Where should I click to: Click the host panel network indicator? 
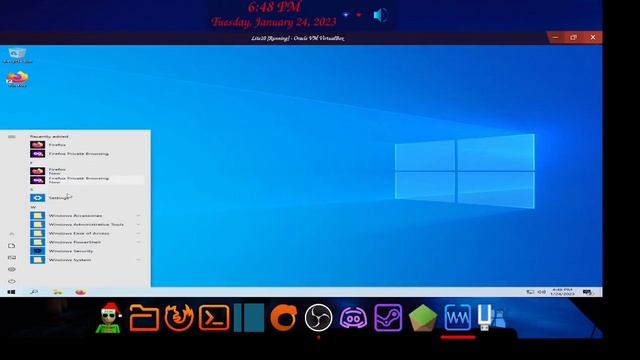(x=346, y=15)
